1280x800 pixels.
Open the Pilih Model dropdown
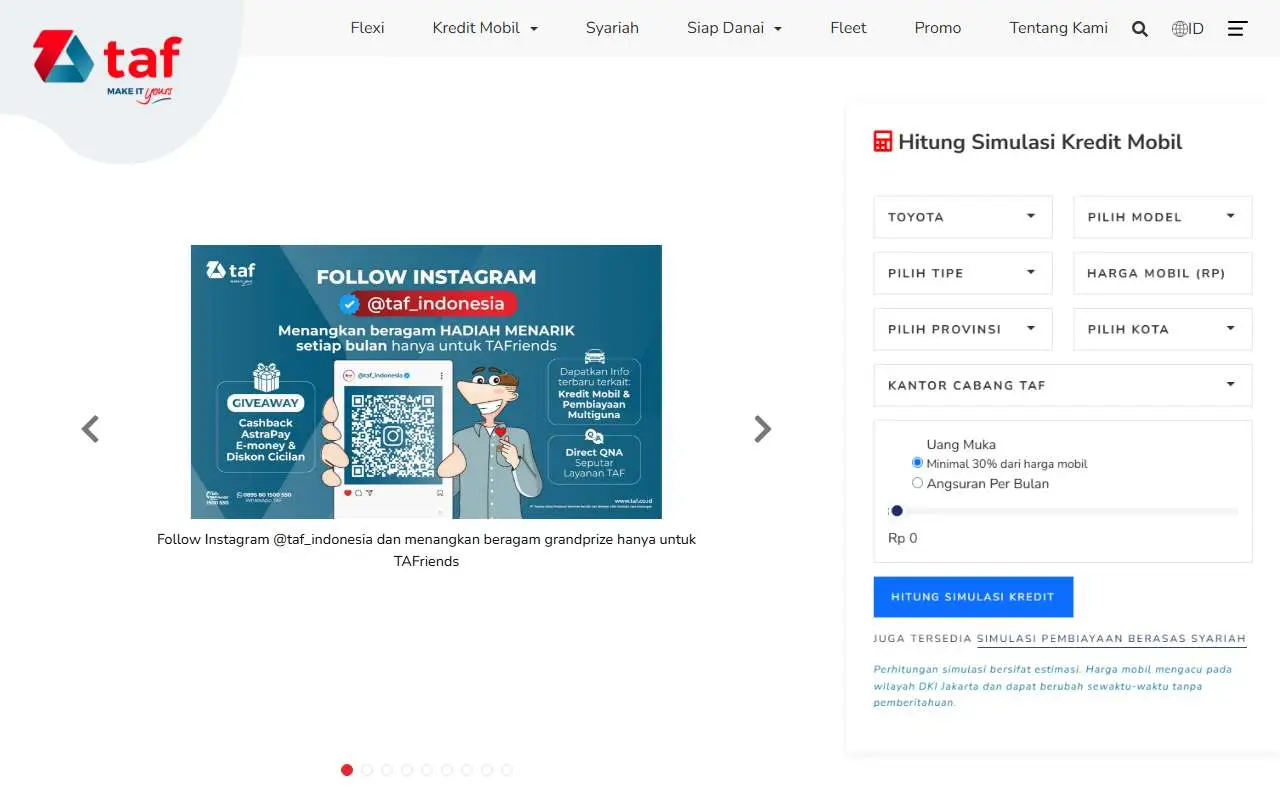(x=1163, y=217)
